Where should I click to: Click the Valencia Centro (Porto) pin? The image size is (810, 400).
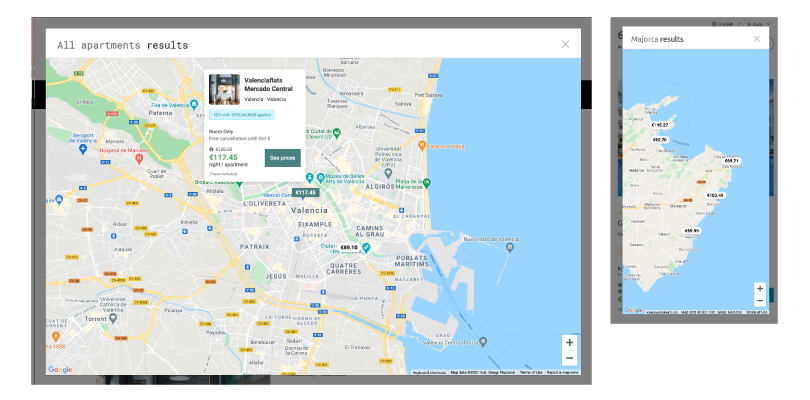pos(483,342)
